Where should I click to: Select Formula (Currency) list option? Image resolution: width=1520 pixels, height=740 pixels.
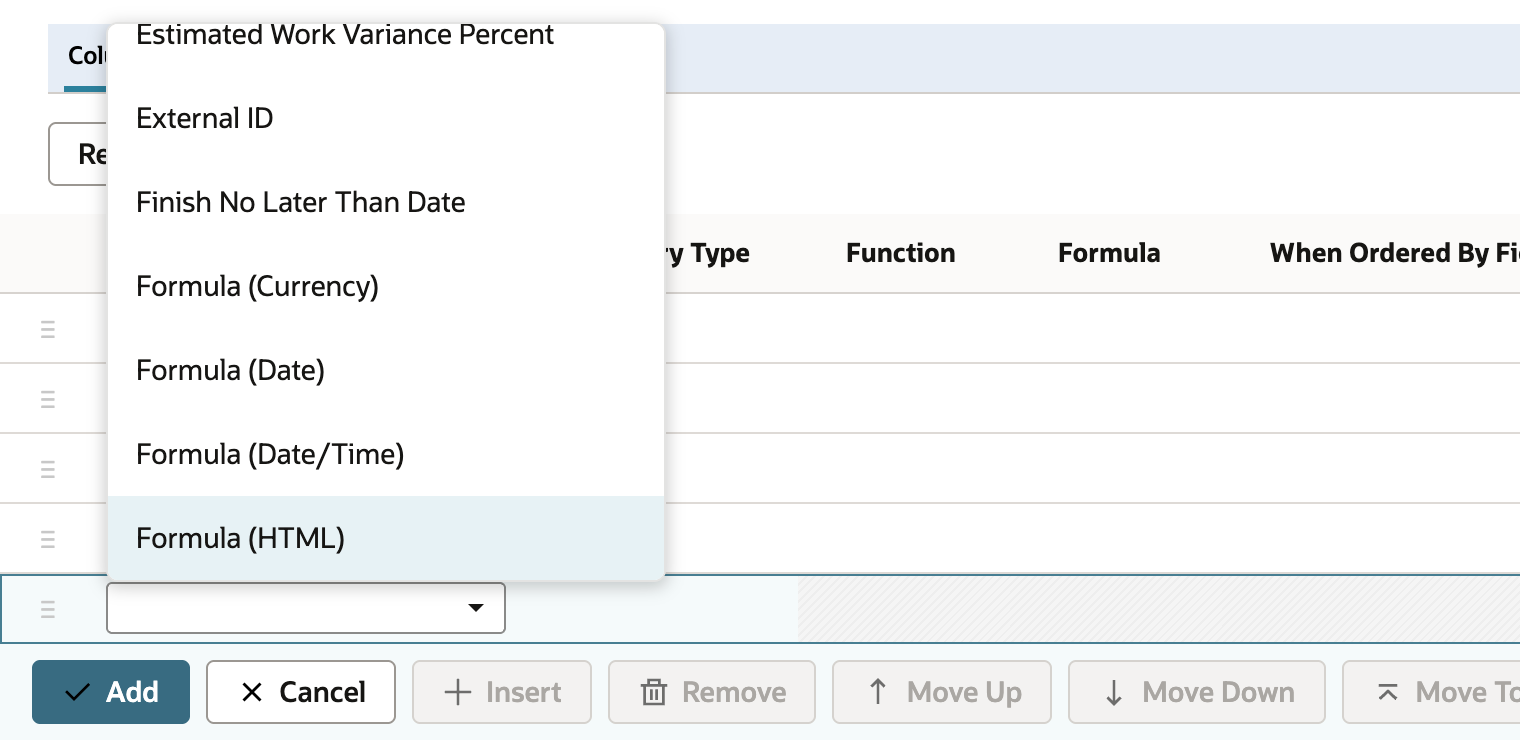coord(385,286)
